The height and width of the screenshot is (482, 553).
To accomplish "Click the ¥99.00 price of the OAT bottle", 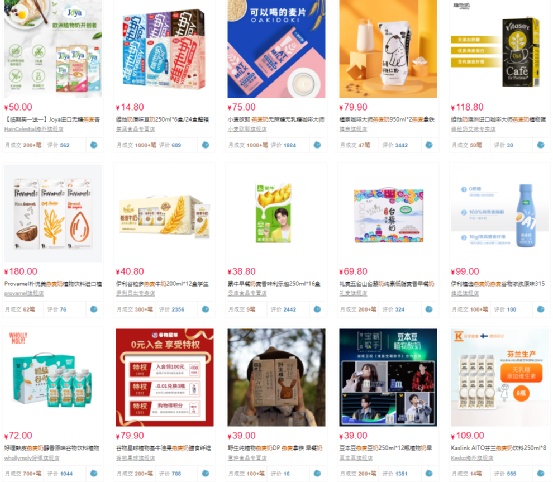I will [465, 271].
